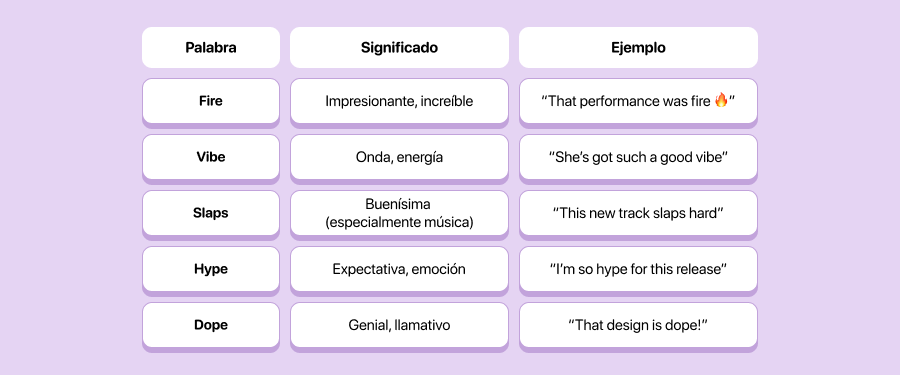Click the 'This new track slaps hard' example
Viewport: 900px width, 375px height.
coord(638,213)
